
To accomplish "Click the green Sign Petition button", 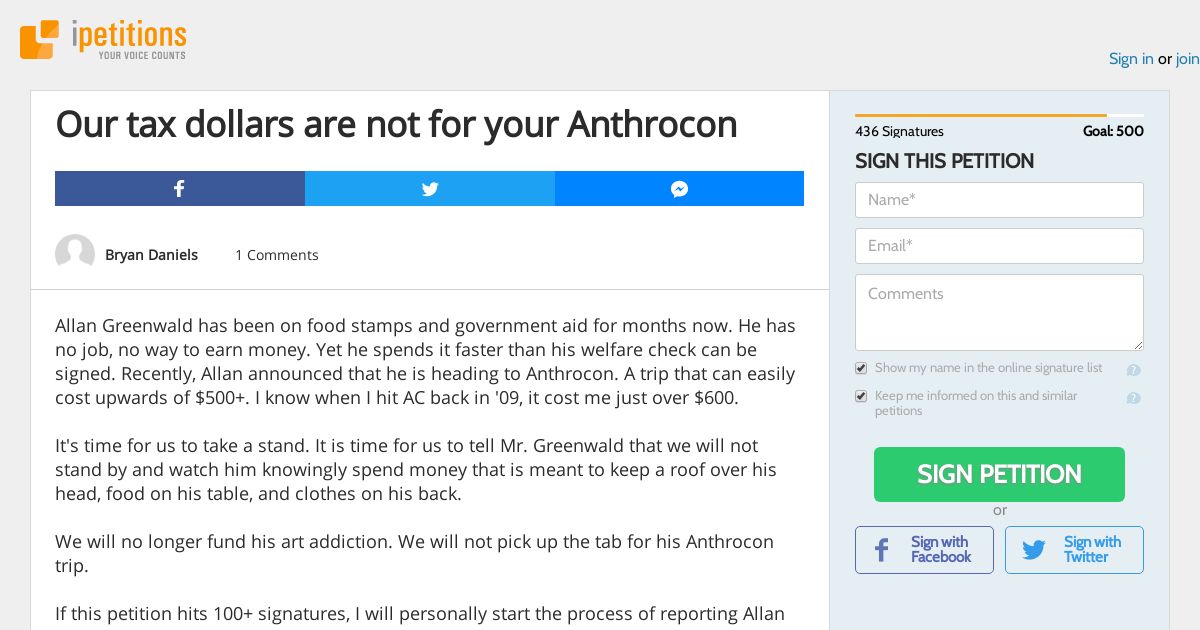I will (999, 474).
